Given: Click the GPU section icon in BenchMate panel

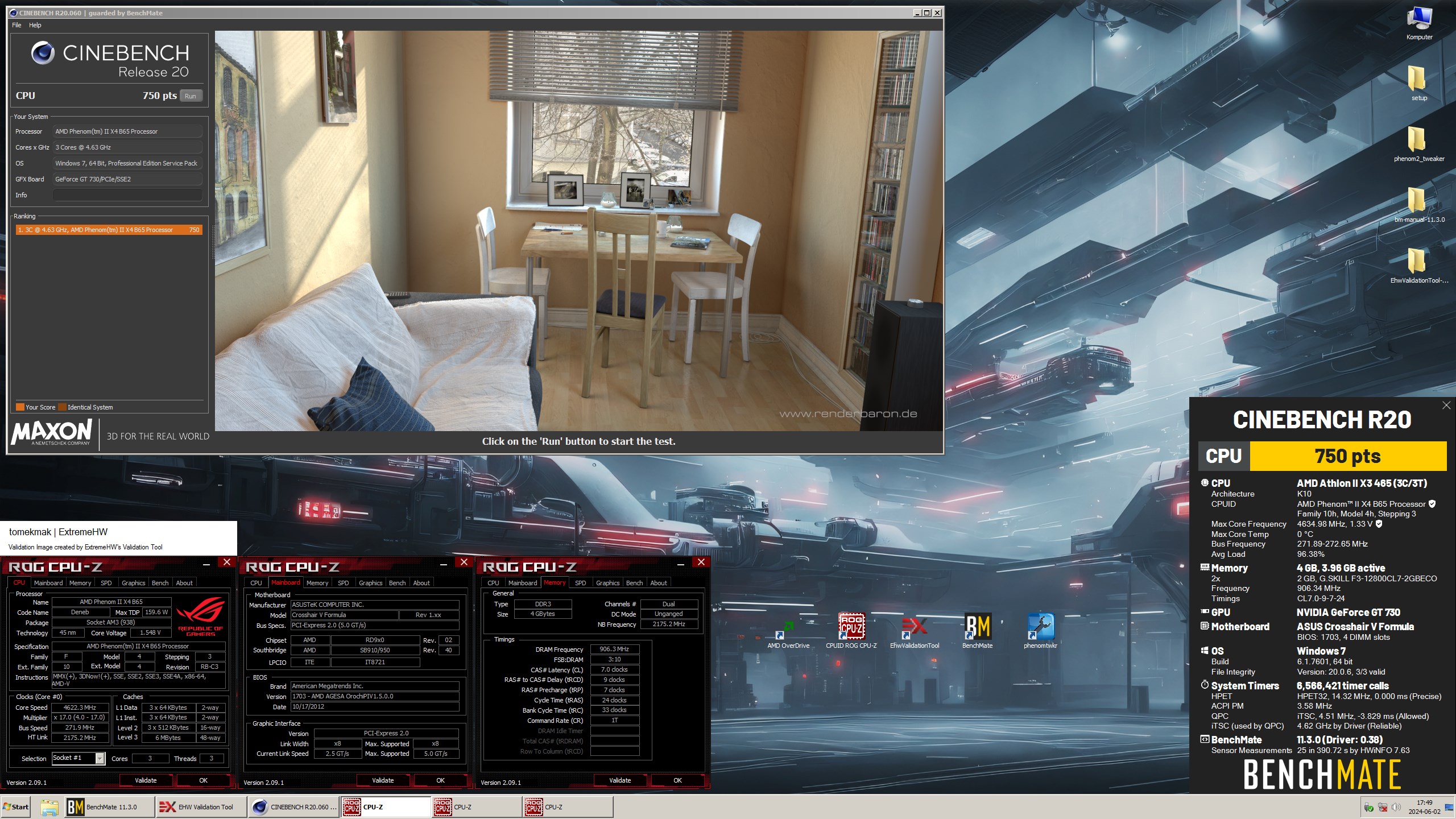Looking at the screenshot, I should (1205, 612).
